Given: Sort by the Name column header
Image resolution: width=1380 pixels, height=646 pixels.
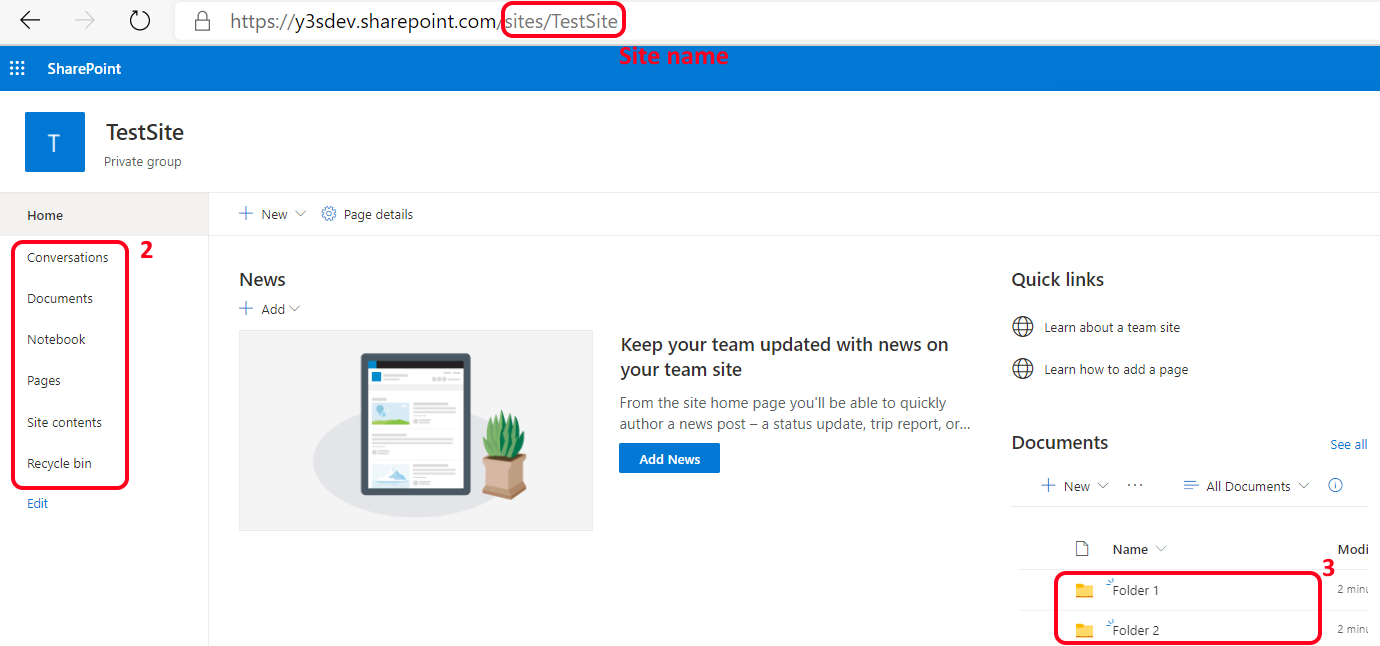Looking at the screenshot, I should tap(1131, 549).
